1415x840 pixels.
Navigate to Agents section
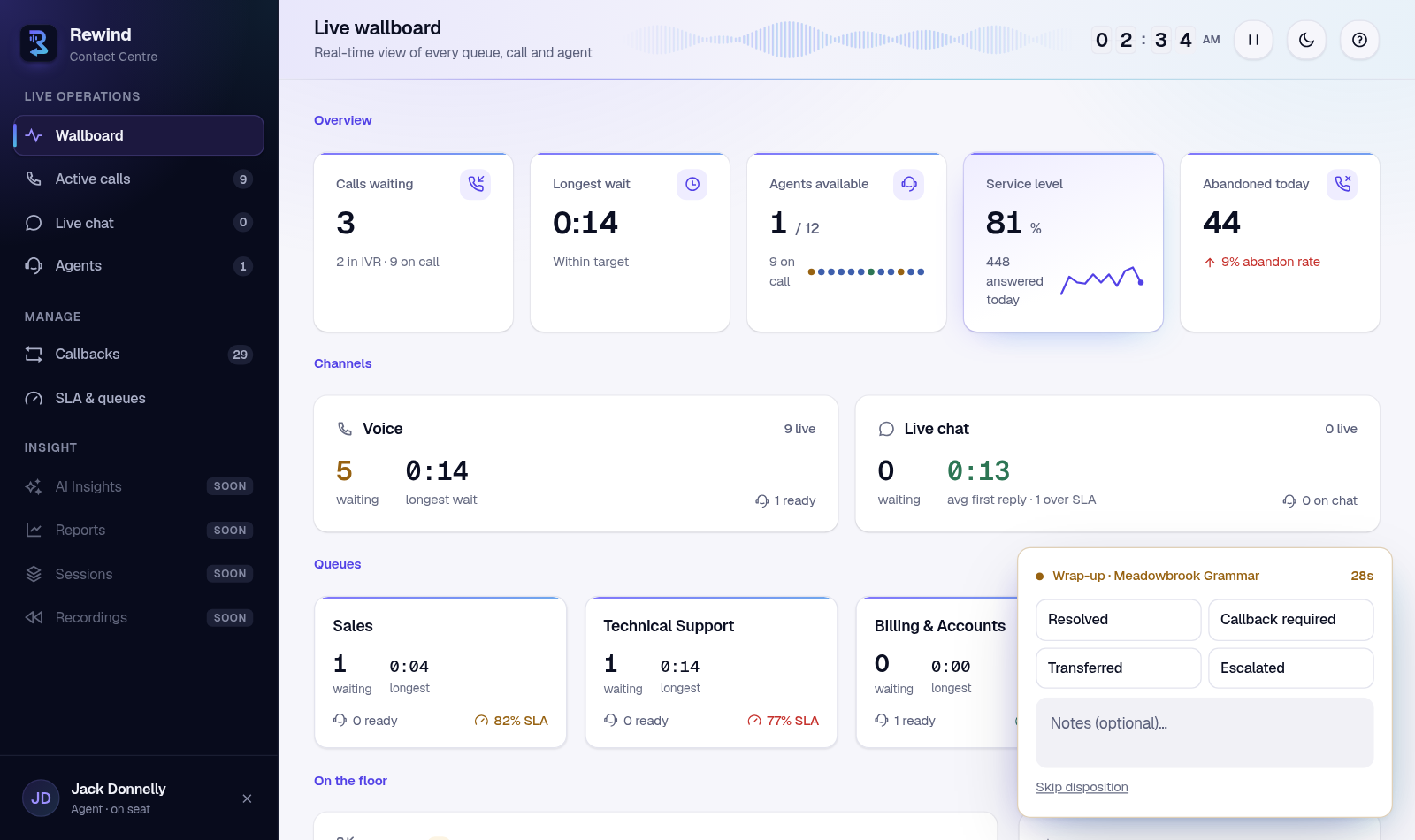(139, 265)
